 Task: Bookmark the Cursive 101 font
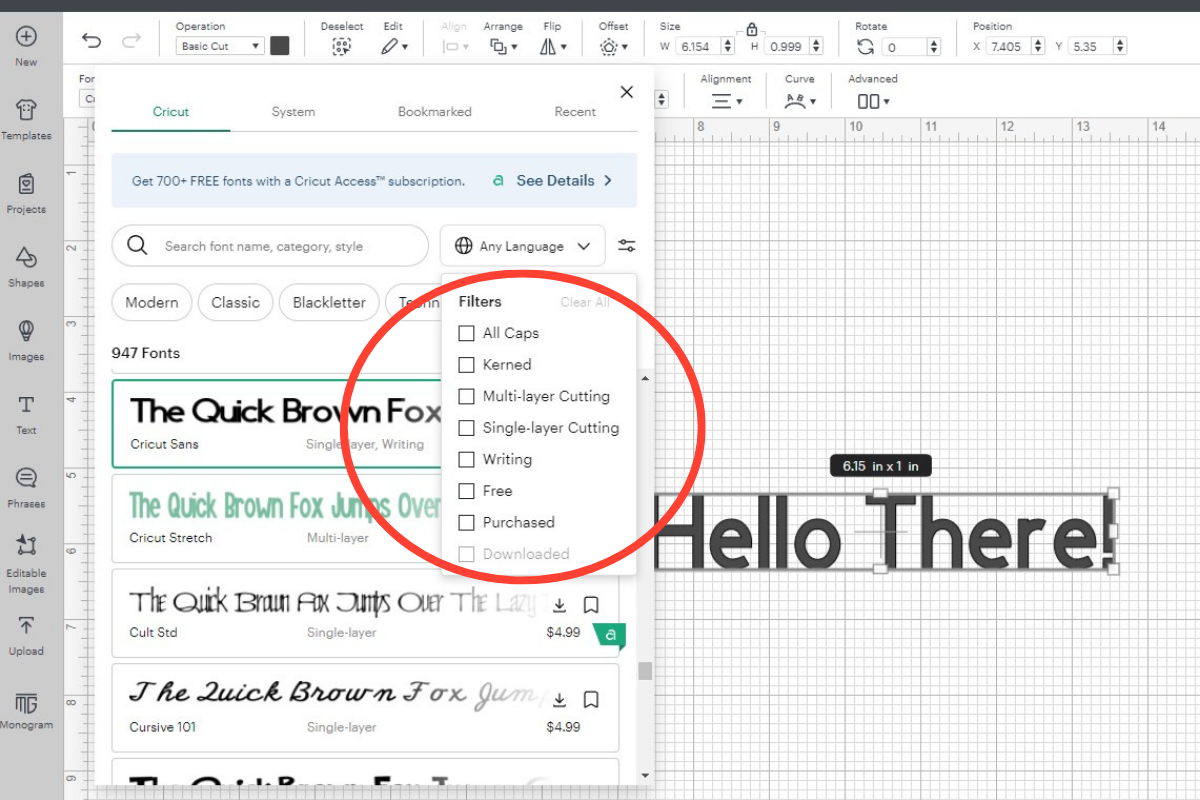pos(591,699)
